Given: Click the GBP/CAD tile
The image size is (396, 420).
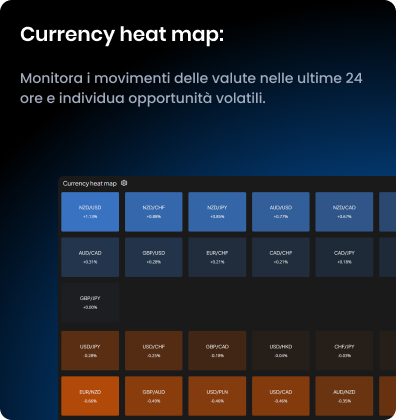Looking at the screenshot, I should [217, 351].
